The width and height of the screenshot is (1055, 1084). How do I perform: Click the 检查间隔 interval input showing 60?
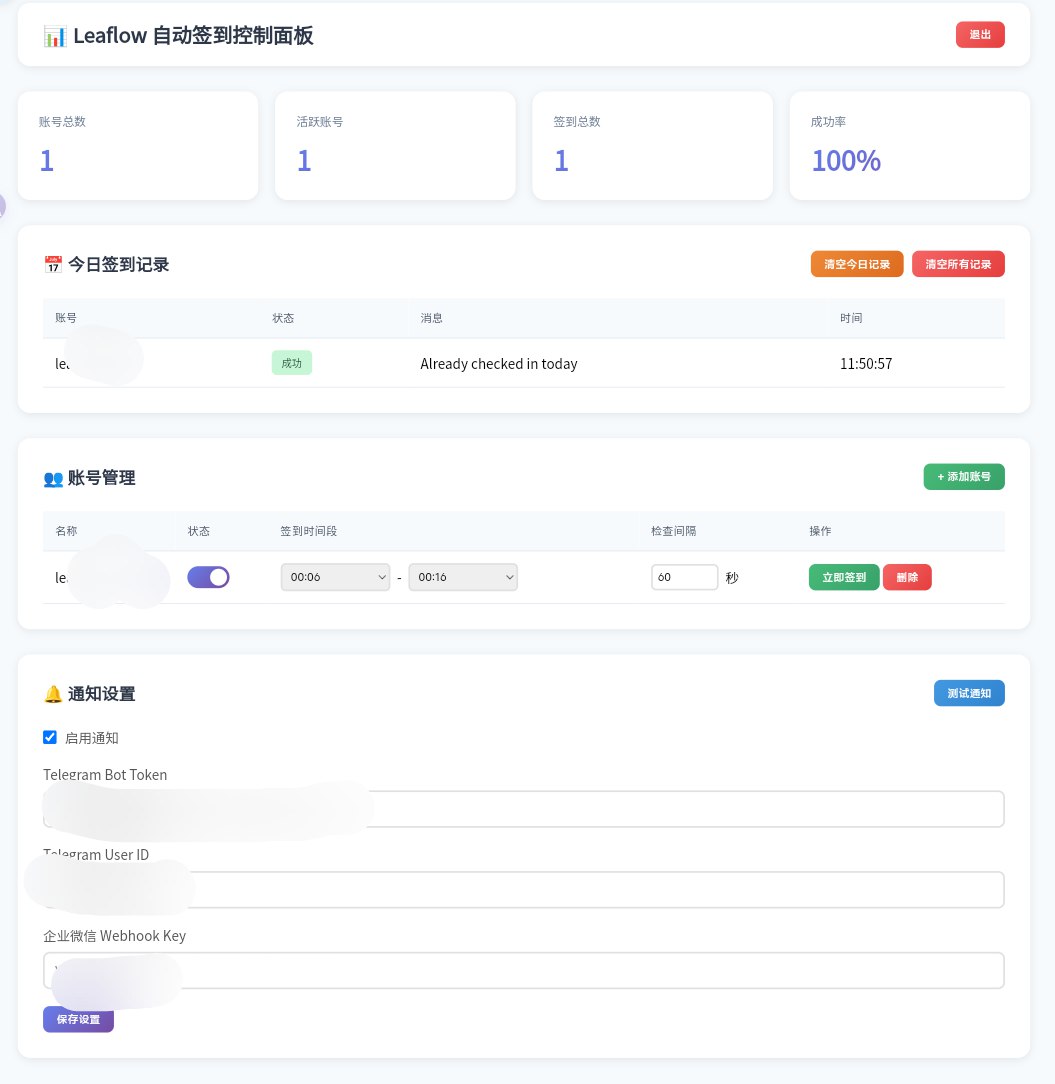[684, 577]
